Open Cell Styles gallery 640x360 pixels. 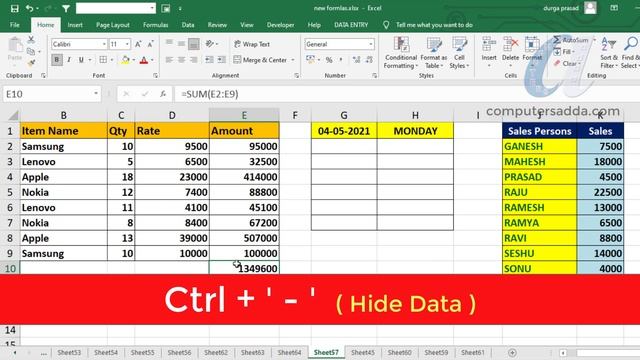(459, 53)
